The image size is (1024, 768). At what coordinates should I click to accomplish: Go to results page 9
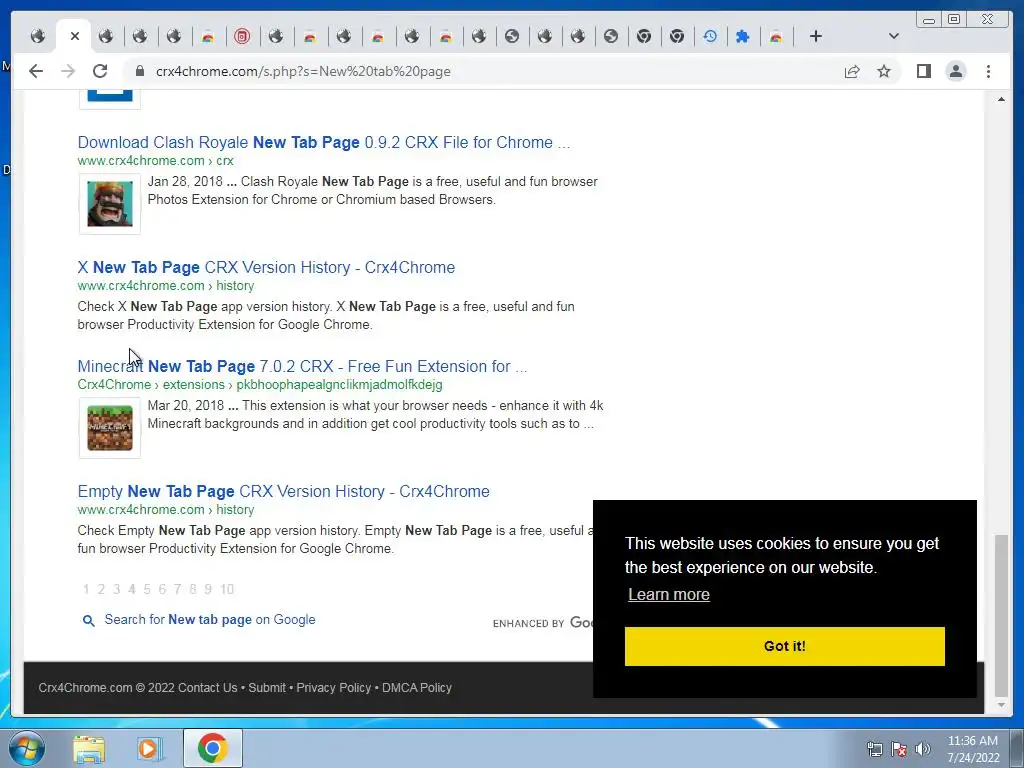pyautogui.click(x=208, y=589)
